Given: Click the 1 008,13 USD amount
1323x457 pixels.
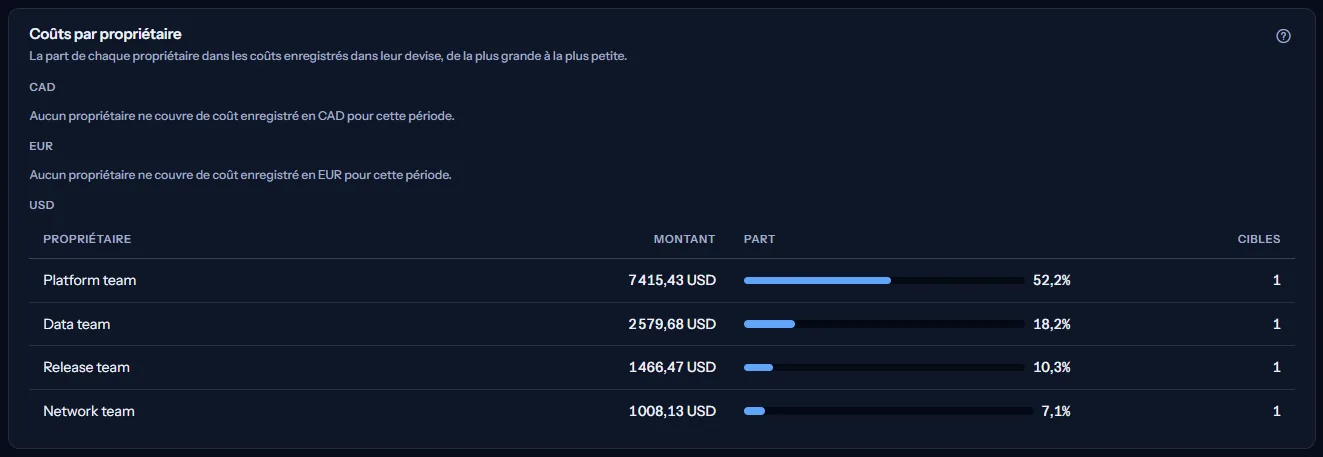Looking at the screenshot, I should pyautogui.click(x=672, y=411).
